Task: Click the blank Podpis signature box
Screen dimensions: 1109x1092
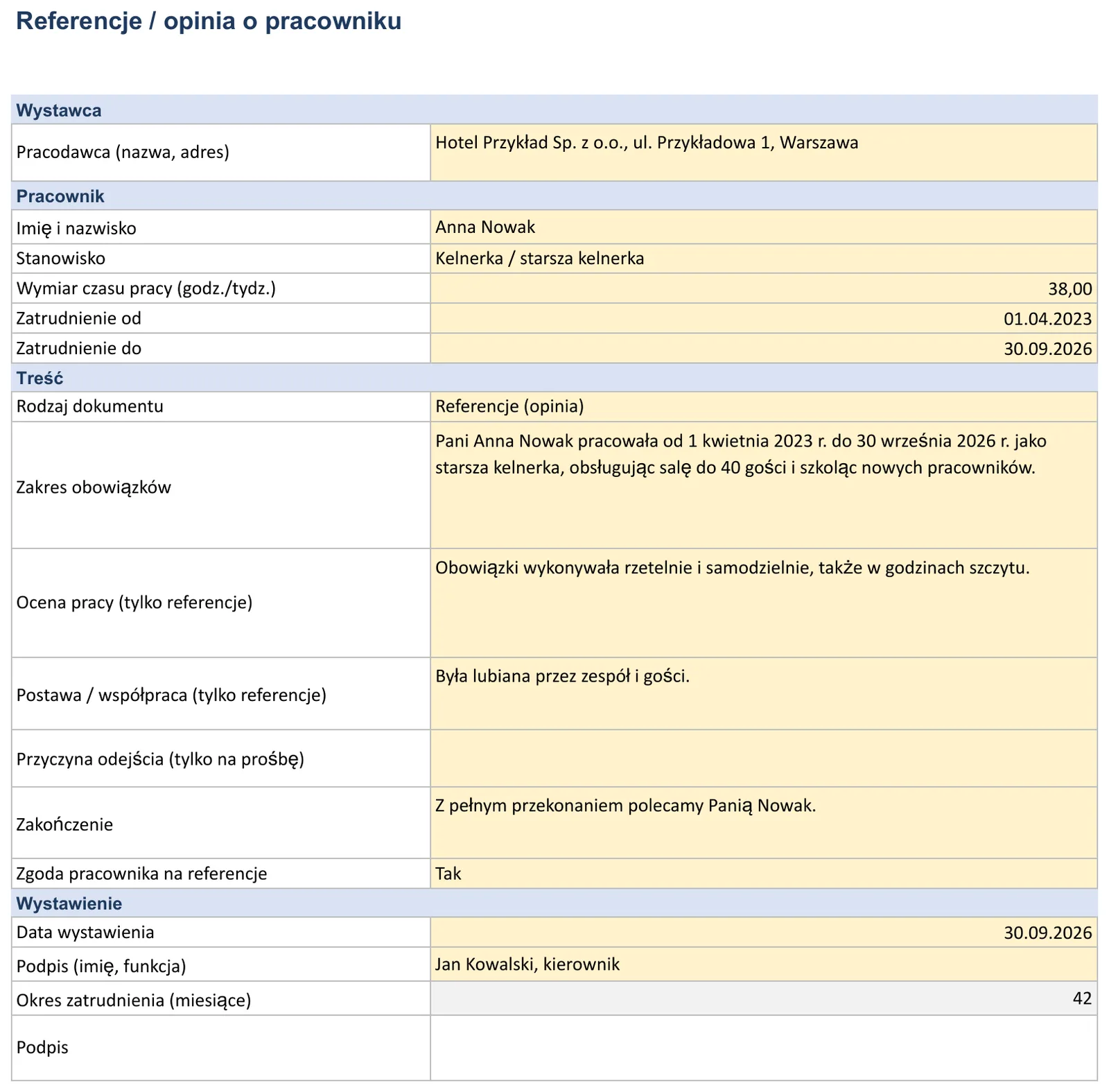Action: pos(763,1048)
